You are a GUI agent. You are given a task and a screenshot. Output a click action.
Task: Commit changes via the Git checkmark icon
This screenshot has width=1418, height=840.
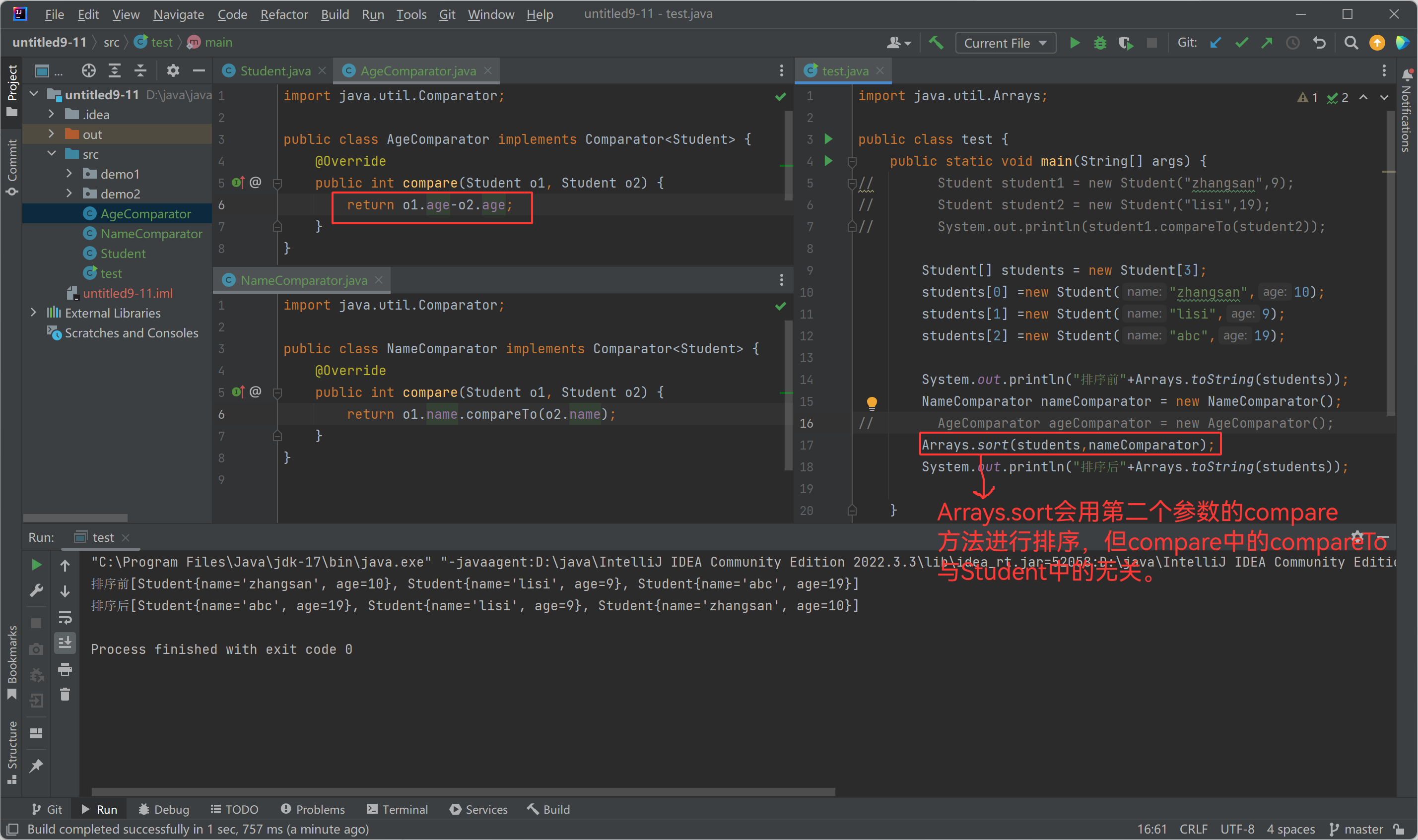click(1241, 43)
